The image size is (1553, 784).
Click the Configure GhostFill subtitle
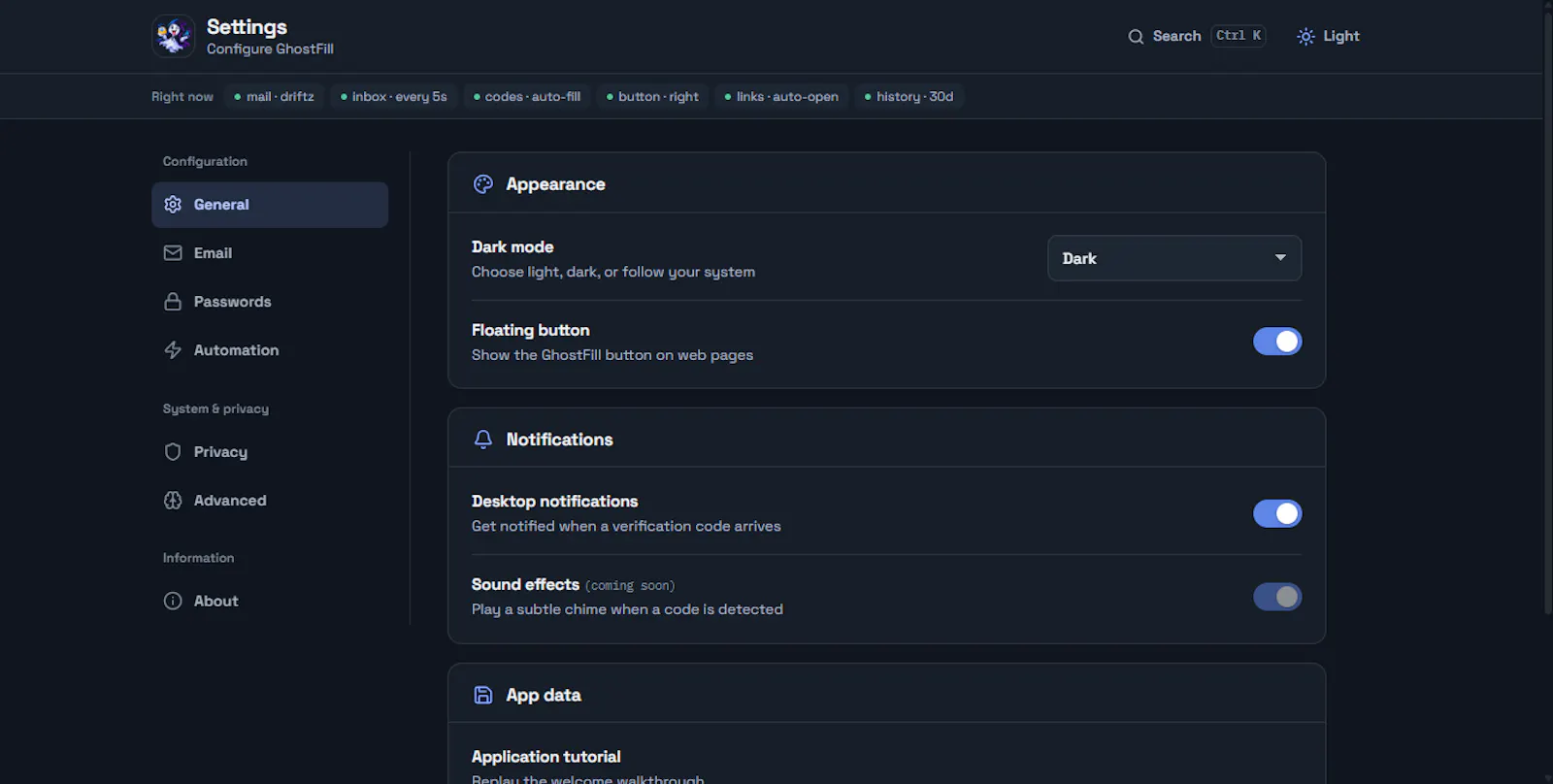point(270,49)
